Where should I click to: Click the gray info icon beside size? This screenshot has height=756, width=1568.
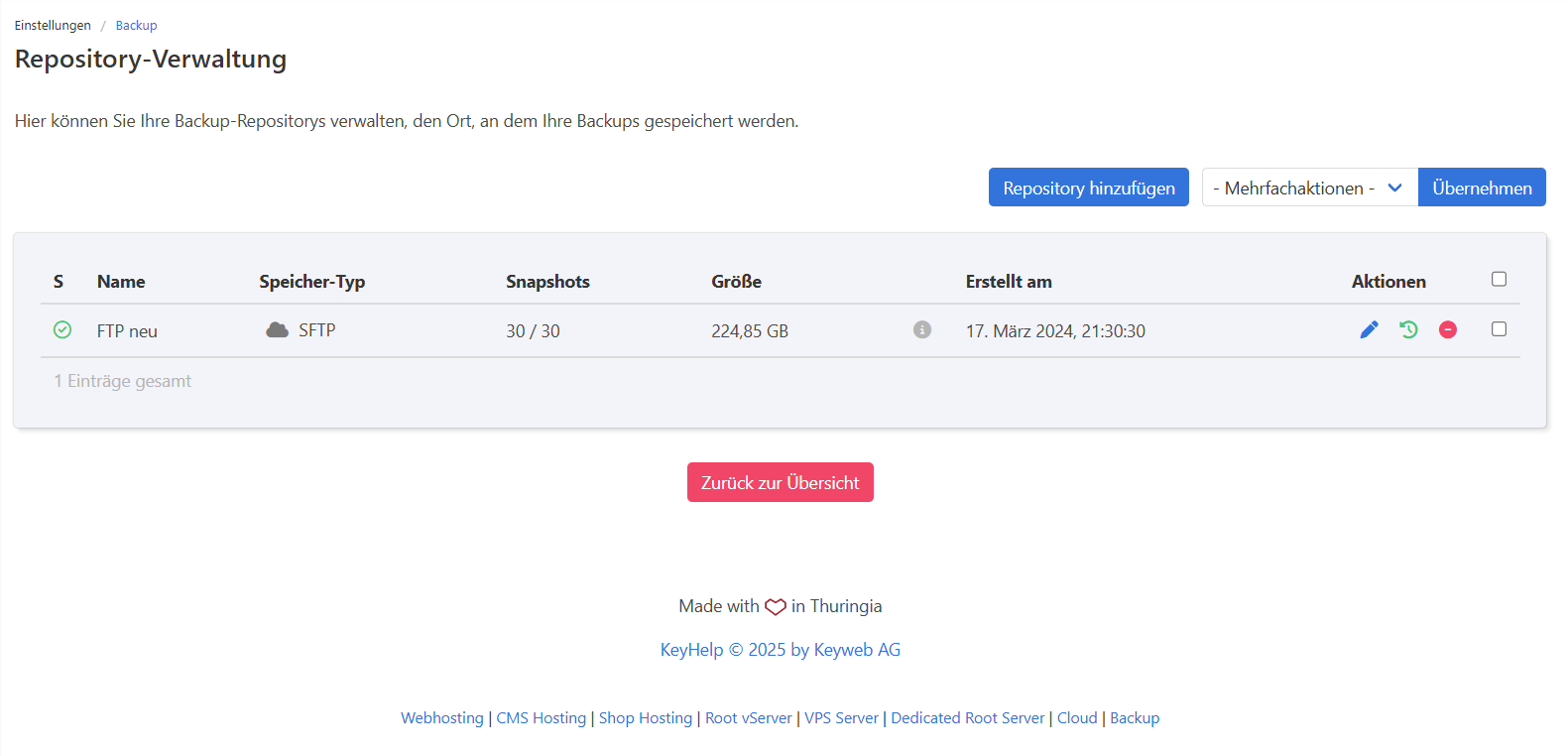(x=922, y=329)
